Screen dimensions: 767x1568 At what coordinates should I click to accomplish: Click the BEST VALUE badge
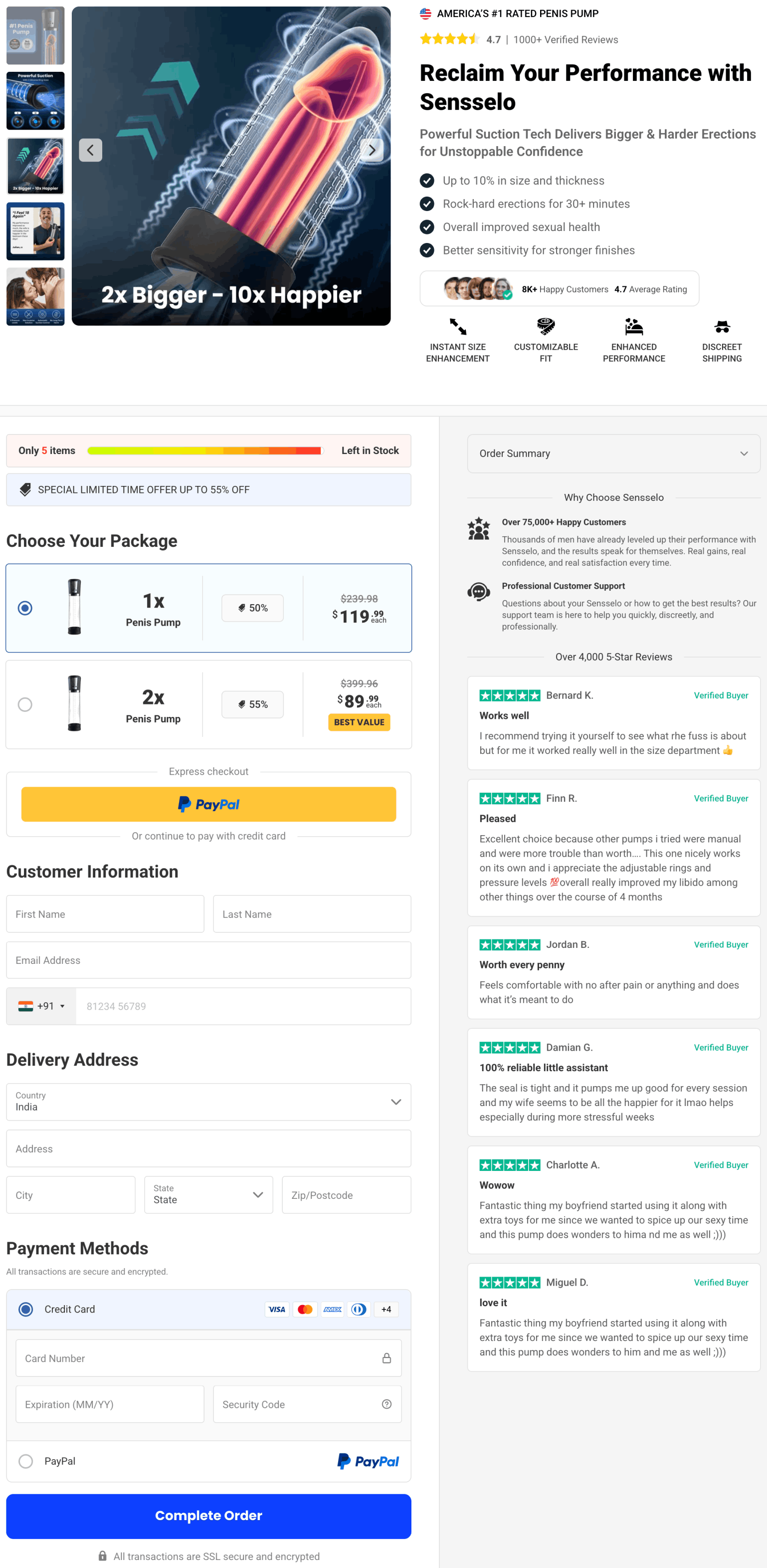tap(360, 722)
